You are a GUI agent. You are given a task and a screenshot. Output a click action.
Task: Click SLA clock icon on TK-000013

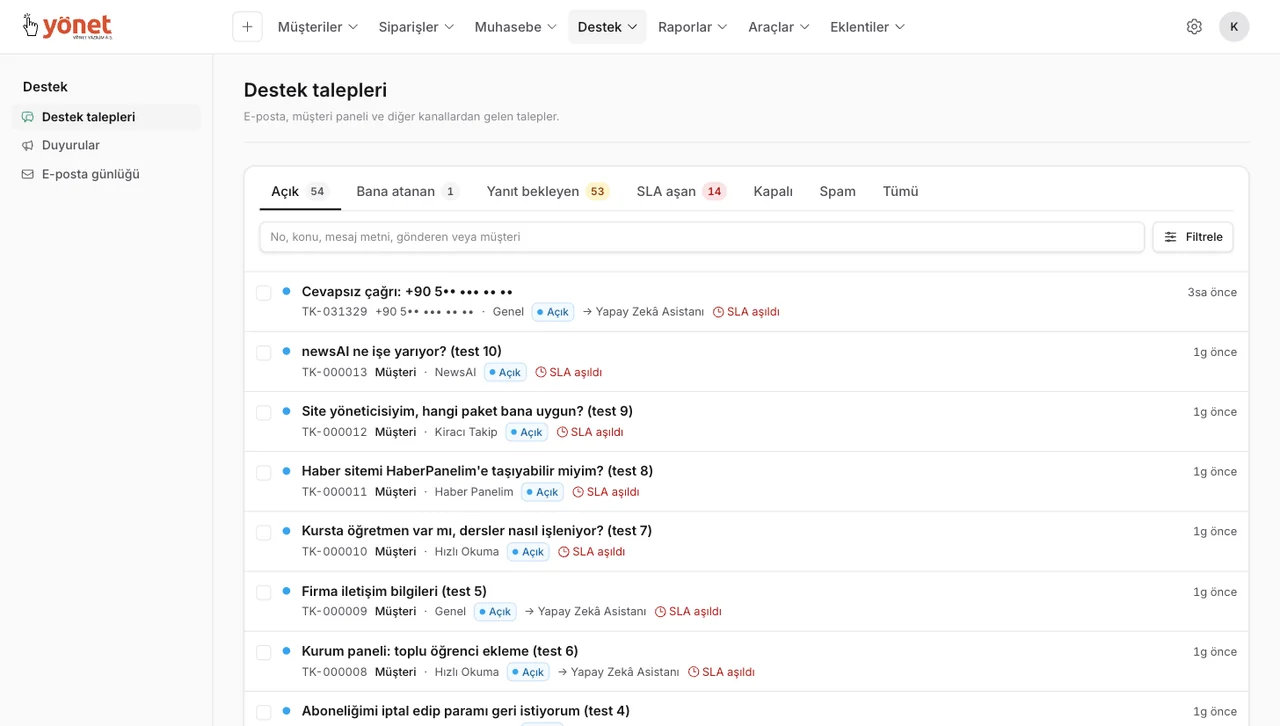(x=541, y=372)
